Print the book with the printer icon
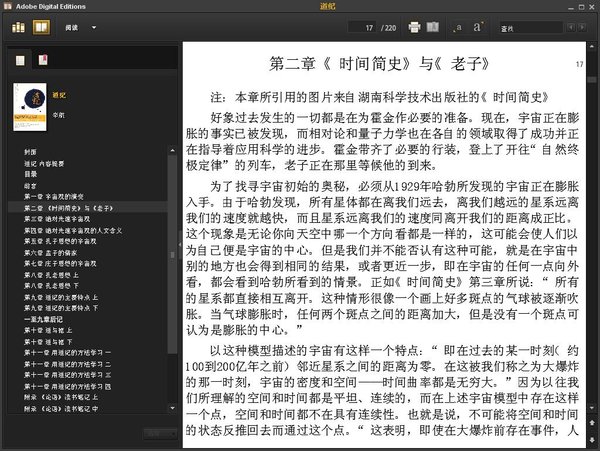Image resolution: width=600 pixels, height=451 pixels. (x=414, y=27)
